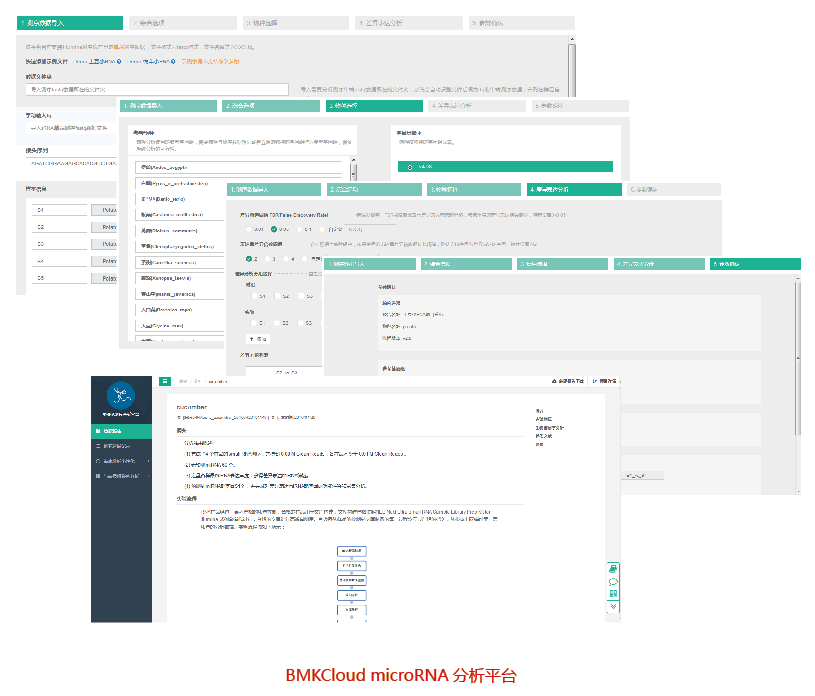The image size is (815, 696).
Task: Click the double-chevron collapse icon on floating toolbar
Action: (613, 606)
